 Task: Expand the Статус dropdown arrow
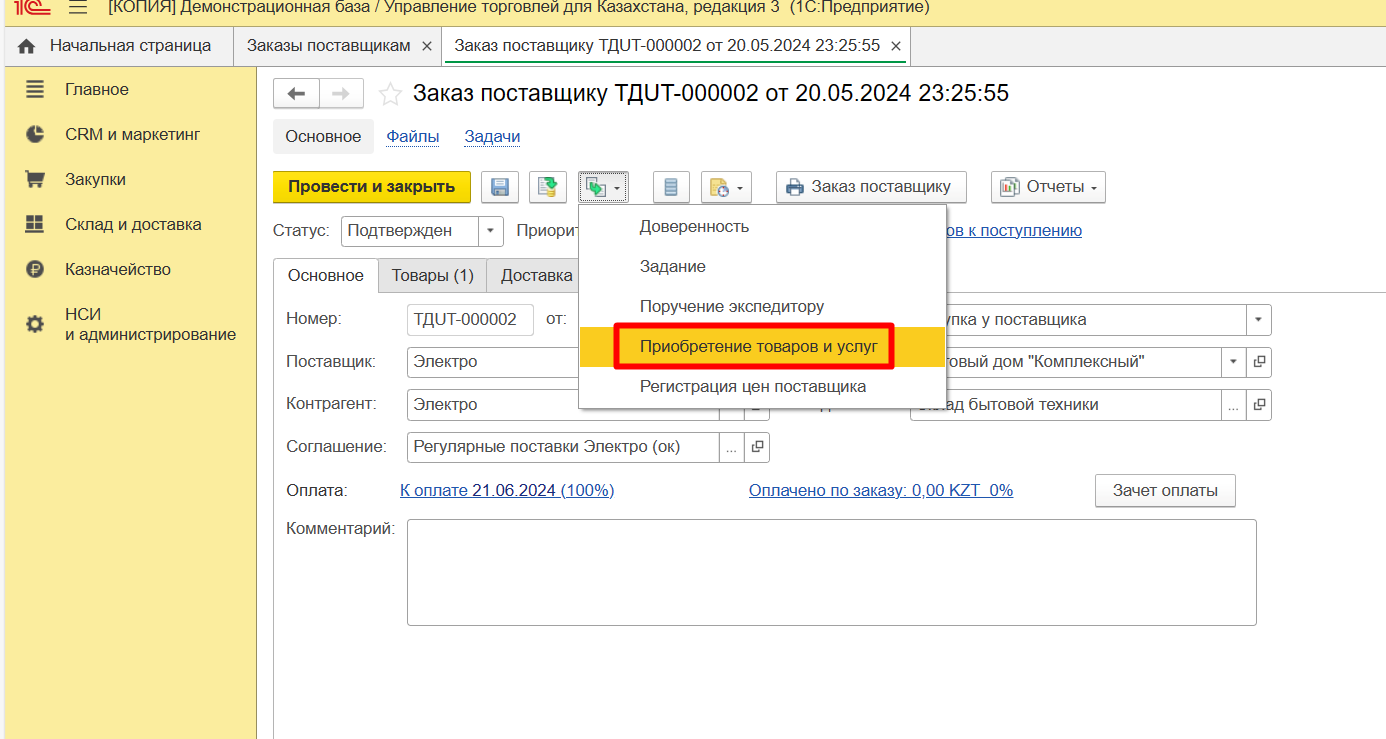coord(491,231)
